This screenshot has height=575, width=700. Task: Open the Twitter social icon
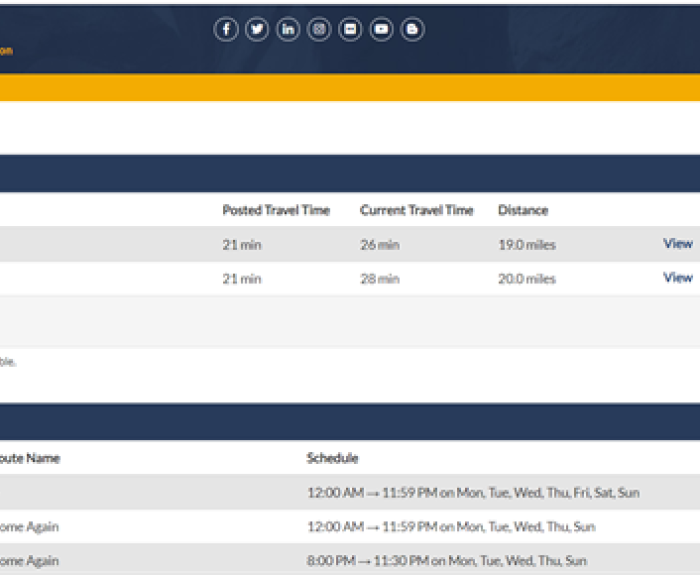click(257, 30)
